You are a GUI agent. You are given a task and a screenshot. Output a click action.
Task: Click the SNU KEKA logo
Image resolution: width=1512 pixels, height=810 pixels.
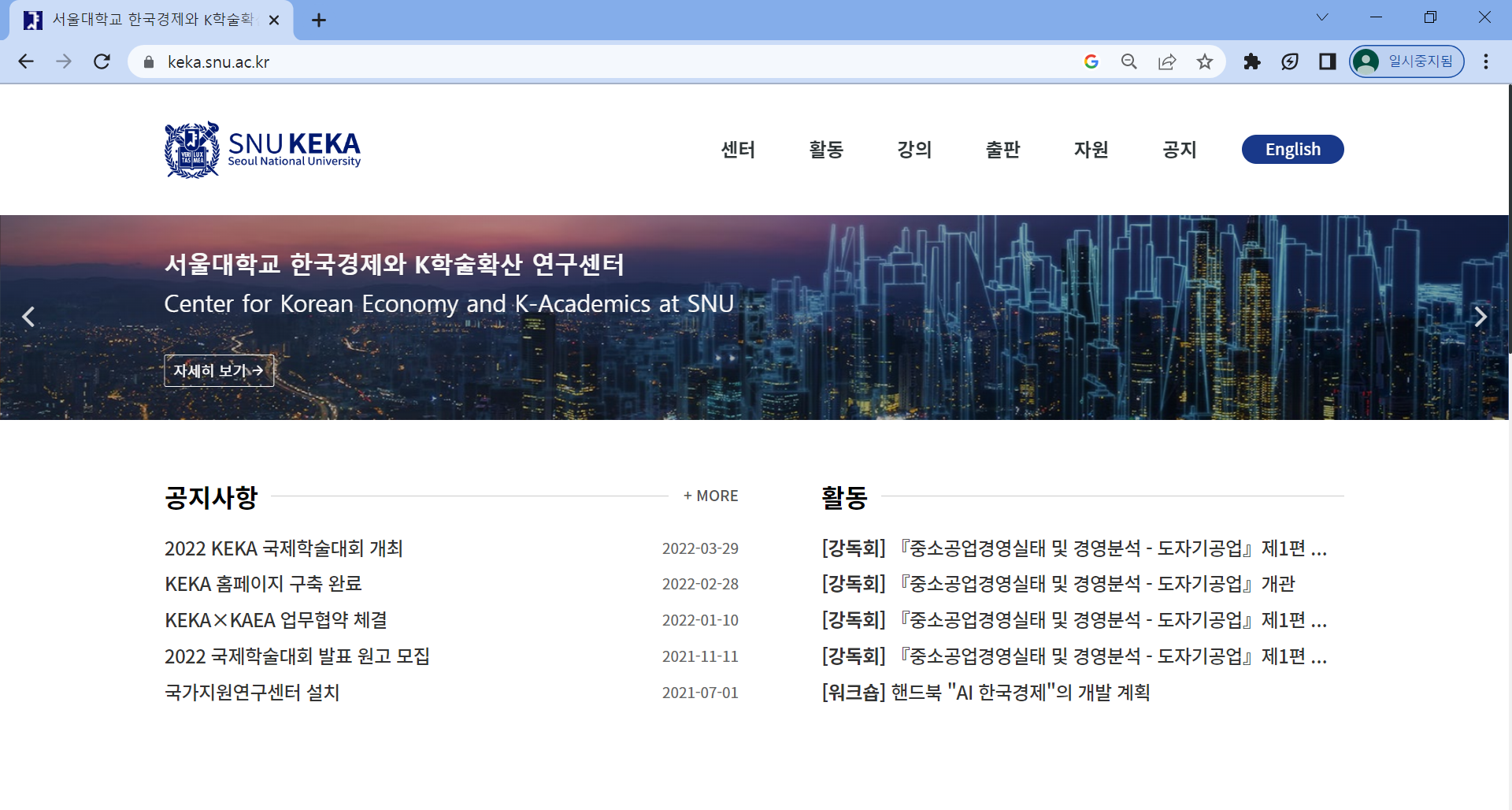[x=262, y=150]
